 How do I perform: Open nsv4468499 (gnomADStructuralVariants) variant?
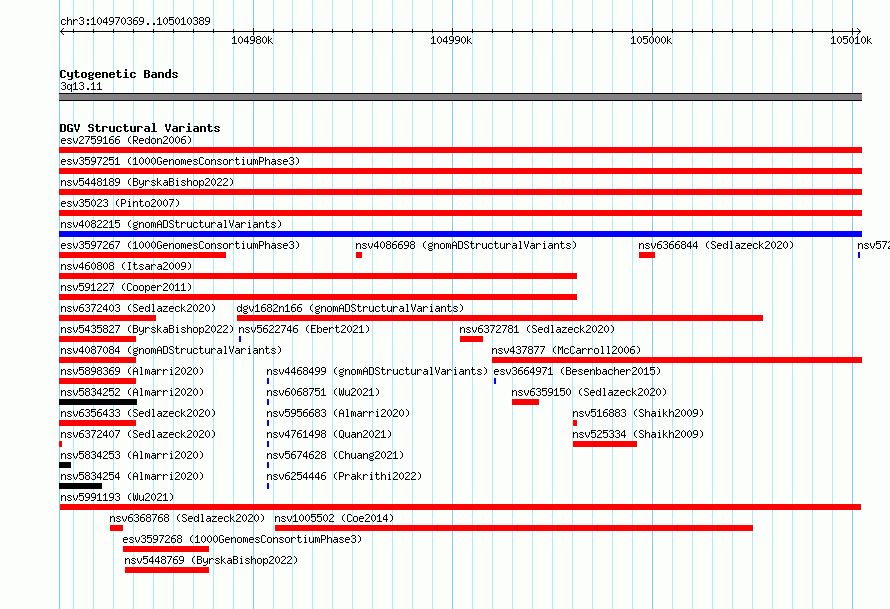(377, 371)
